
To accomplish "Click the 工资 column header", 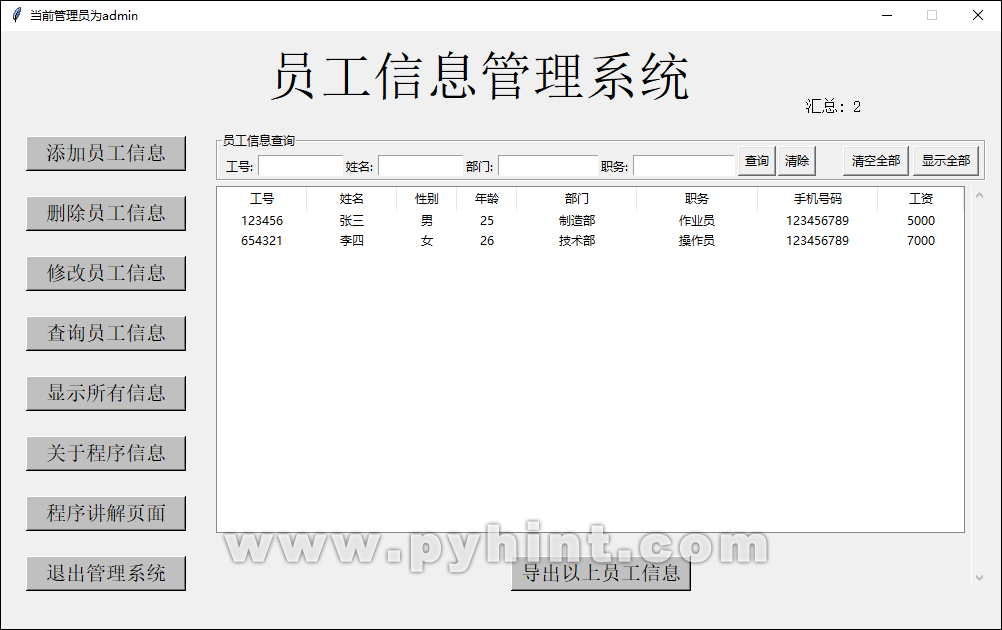I will click(x=921, y=199).
